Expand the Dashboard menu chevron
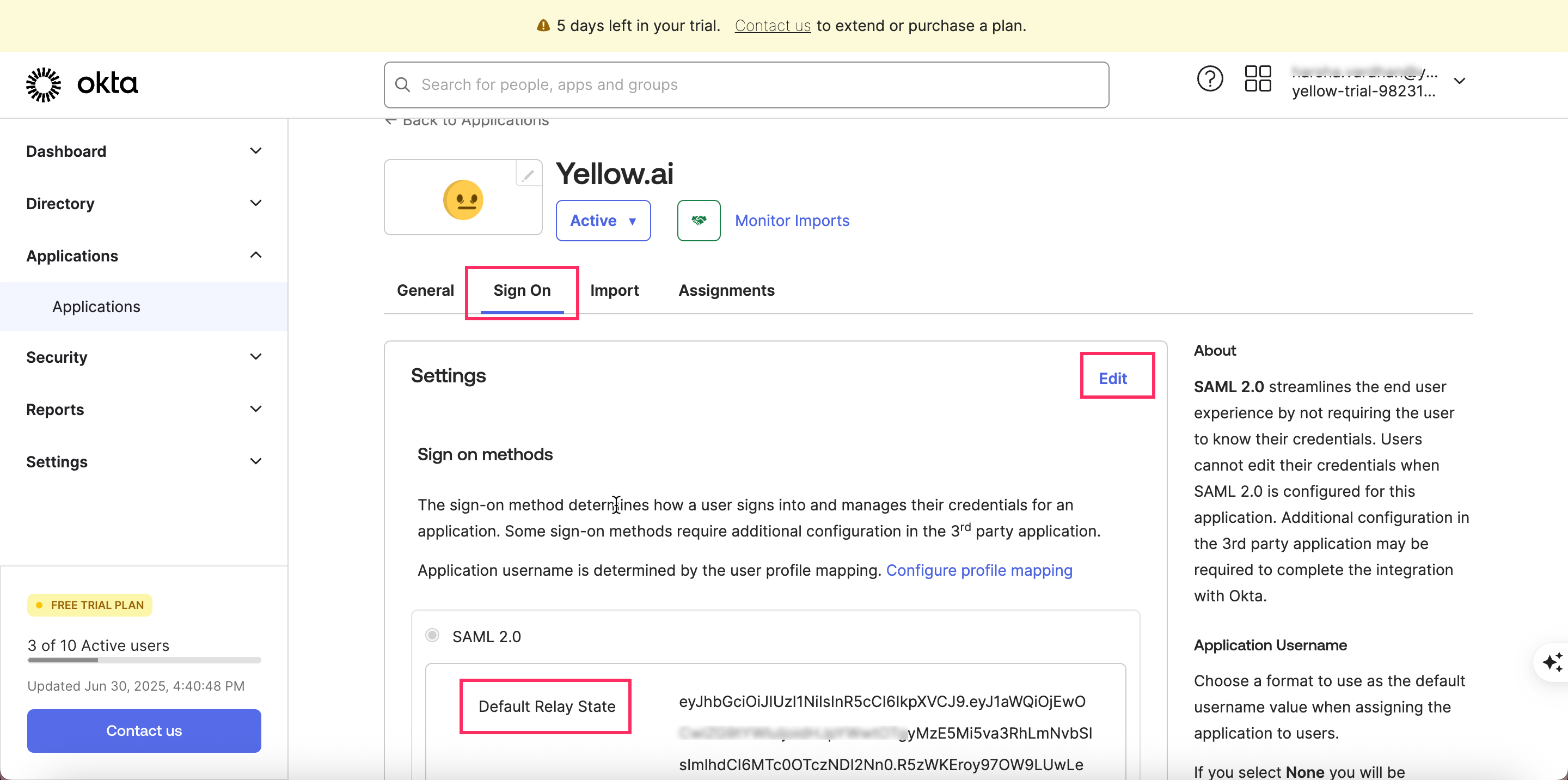 256,151
